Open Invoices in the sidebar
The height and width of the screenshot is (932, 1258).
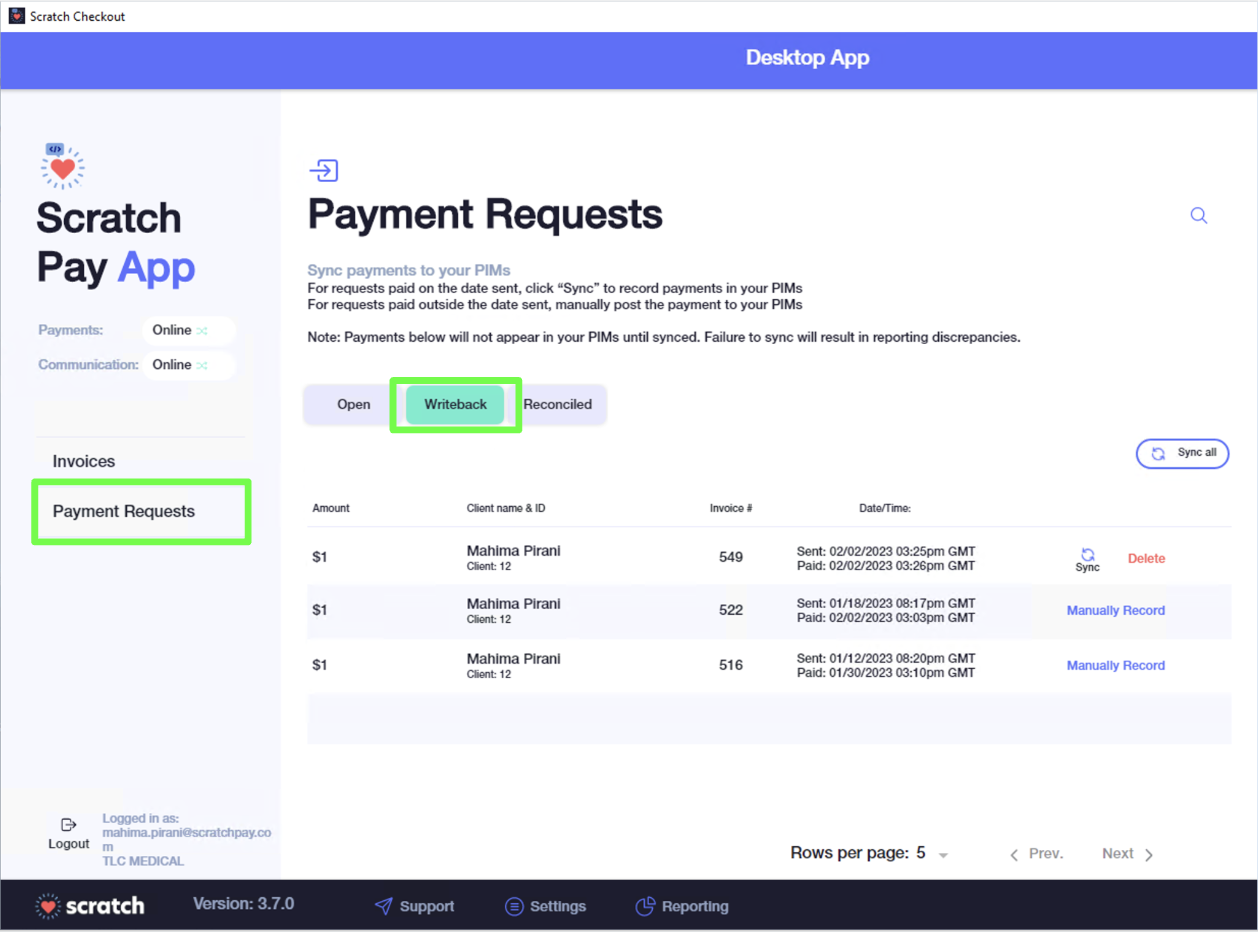click(84, 461)
